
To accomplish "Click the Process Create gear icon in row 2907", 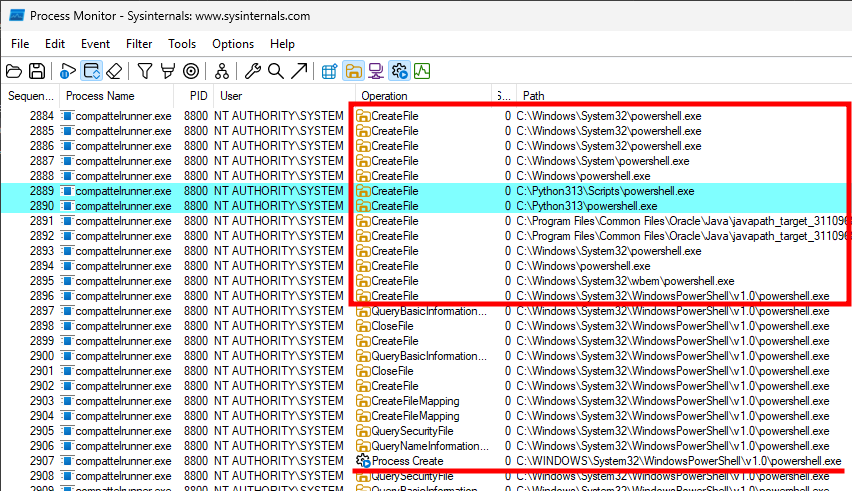I will 363,461.
